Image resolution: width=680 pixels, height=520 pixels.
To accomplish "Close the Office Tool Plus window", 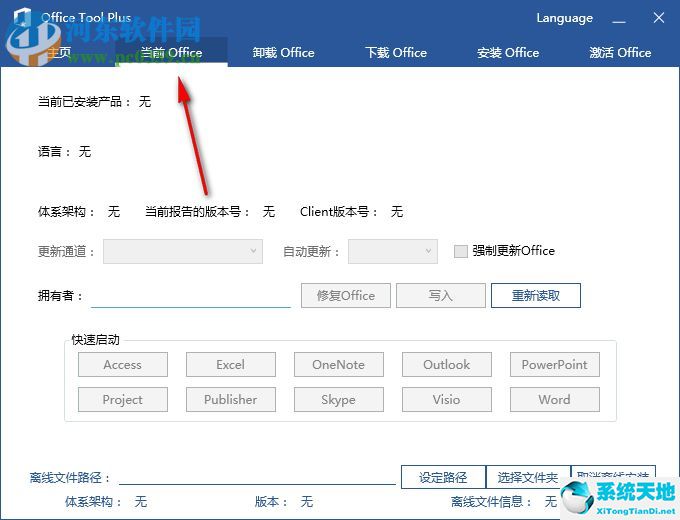I will tap(659, 18).
